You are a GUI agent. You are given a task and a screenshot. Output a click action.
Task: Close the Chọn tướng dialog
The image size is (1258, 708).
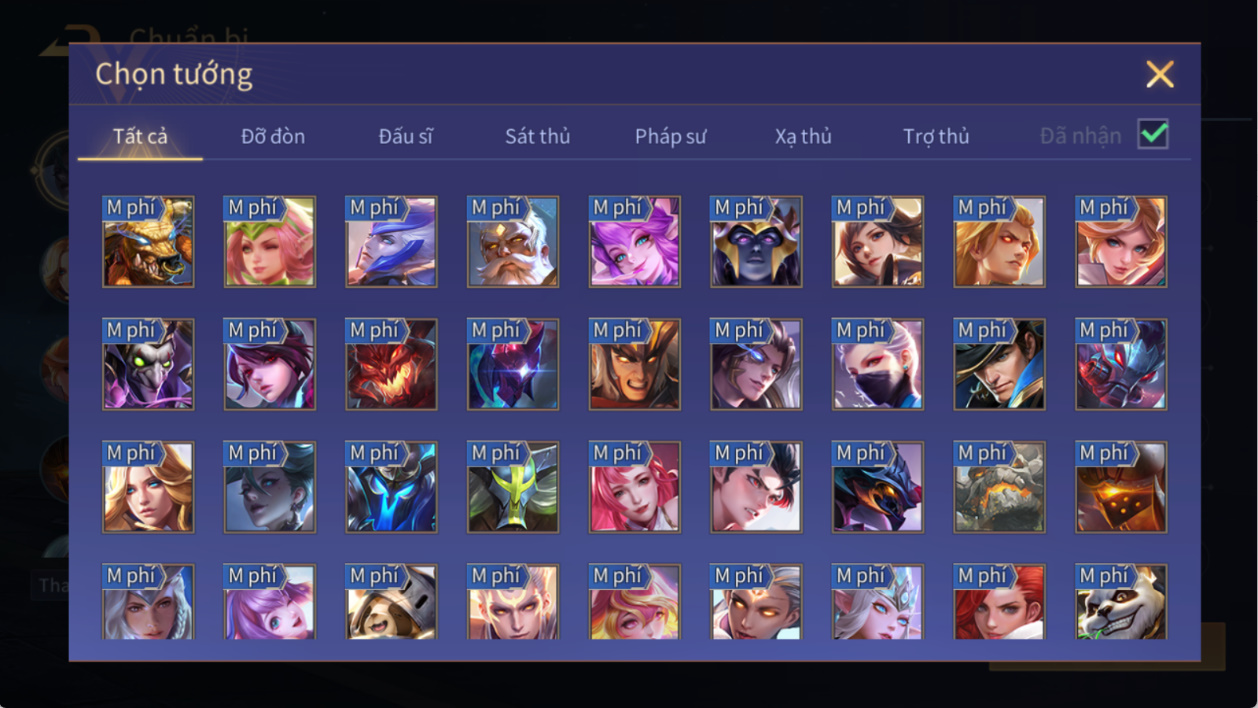point(1160,74)
